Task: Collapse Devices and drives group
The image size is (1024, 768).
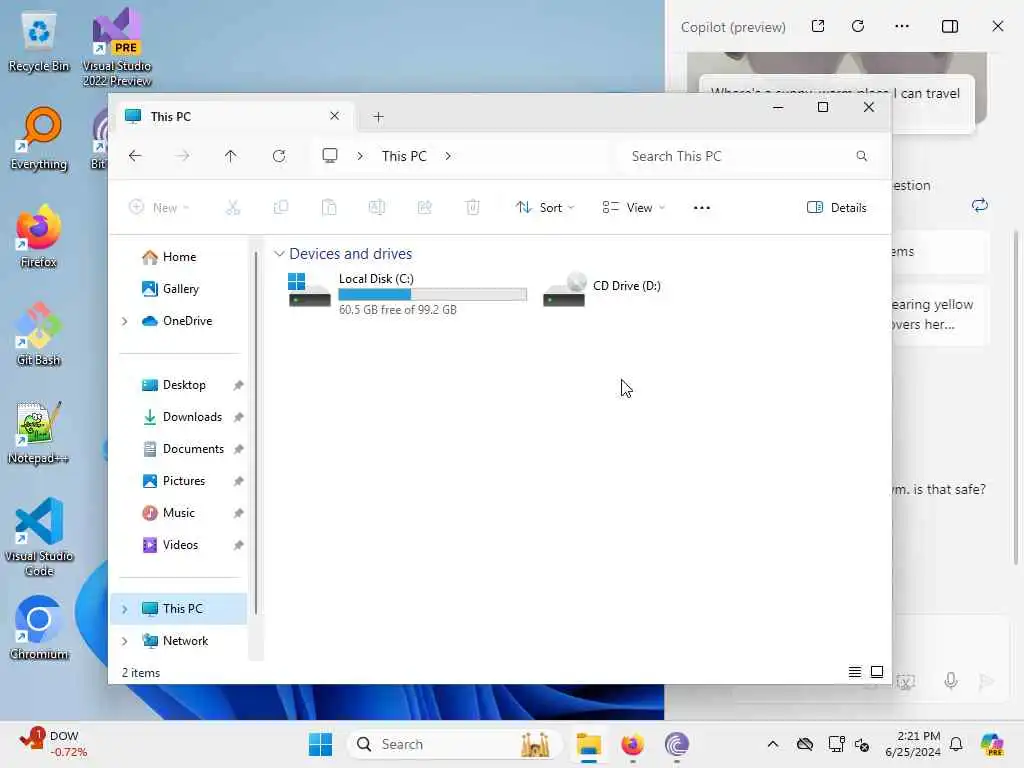Action: point(280,253)
